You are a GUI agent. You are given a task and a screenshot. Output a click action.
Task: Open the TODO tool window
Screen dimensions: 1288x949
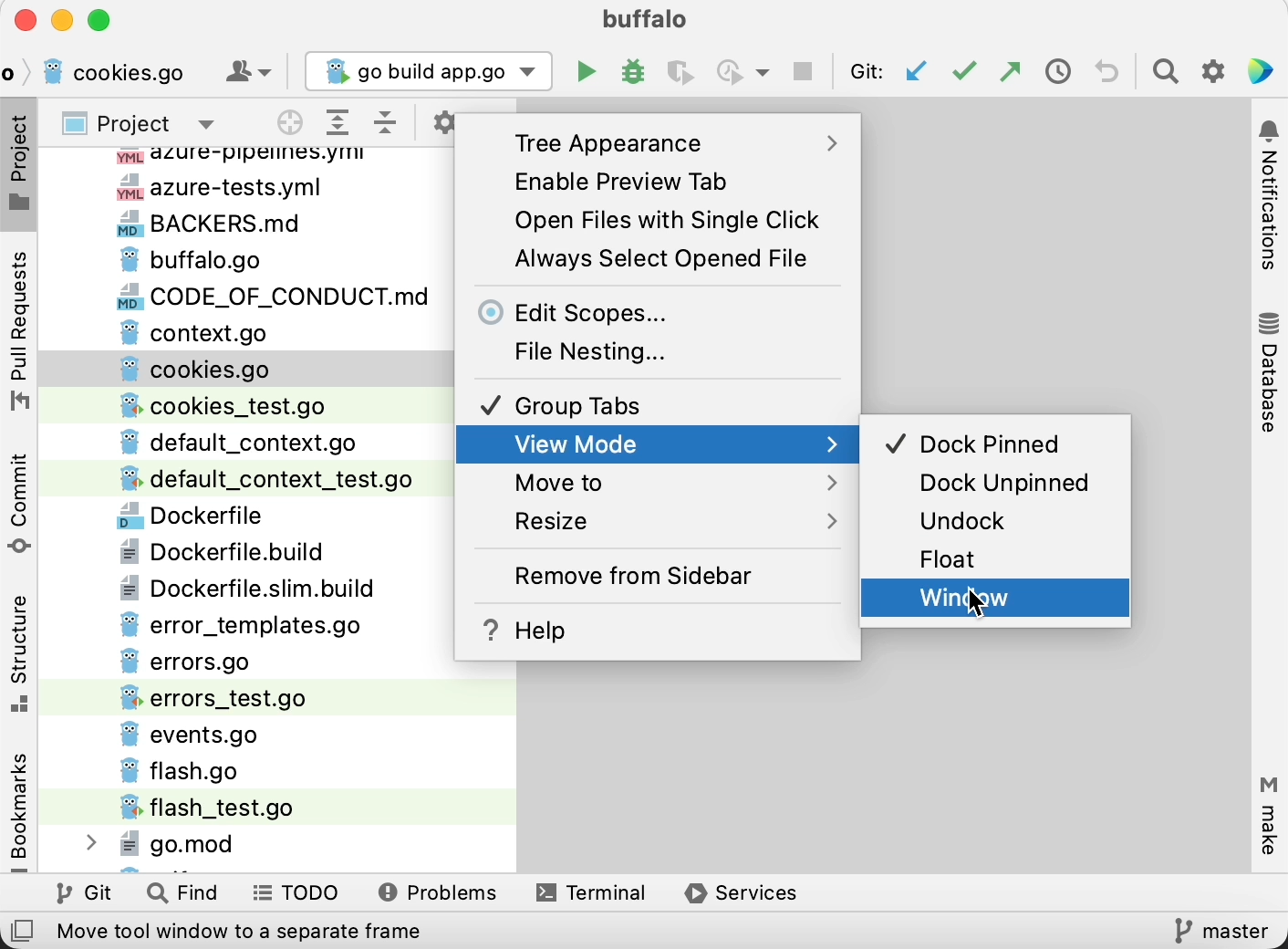tap(296, 894)
